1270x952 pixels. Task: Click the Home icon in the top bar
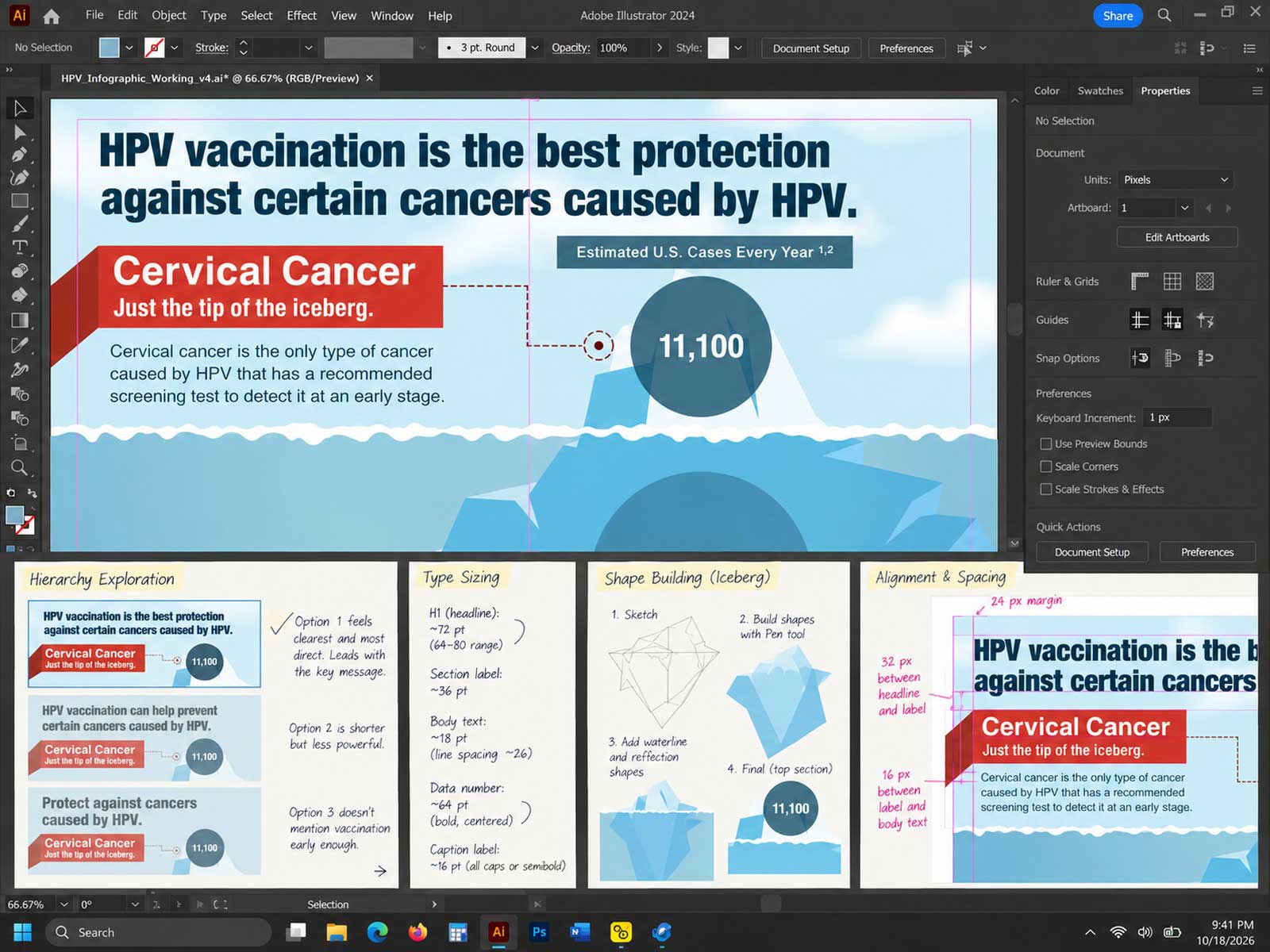tap(52, 16)
